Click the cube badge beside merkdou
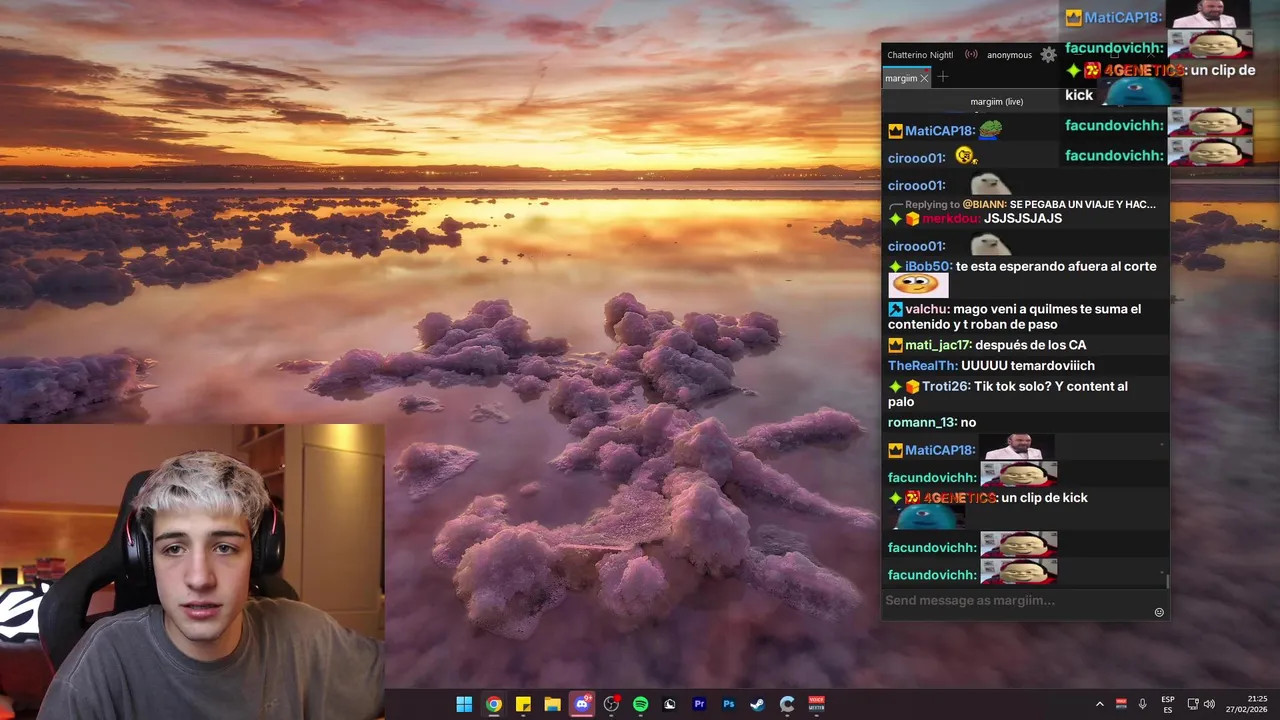1280x720 pixels. [912, 219]
